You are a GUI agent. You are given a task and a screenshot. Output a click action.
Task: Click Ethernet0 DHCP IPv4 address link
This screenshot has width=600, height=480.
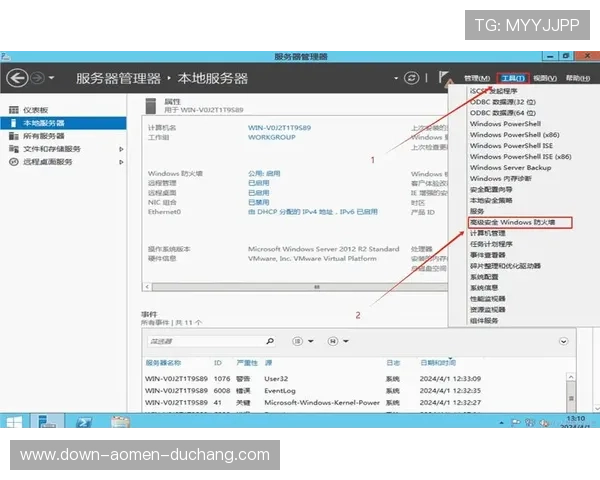click(313, 212)
